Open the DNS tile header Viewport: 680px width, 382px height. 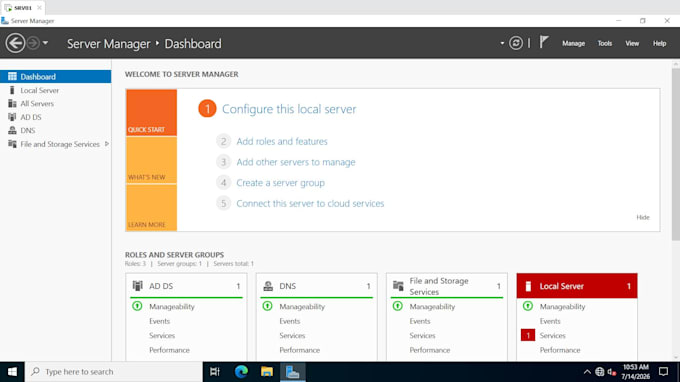click(317, 286)
